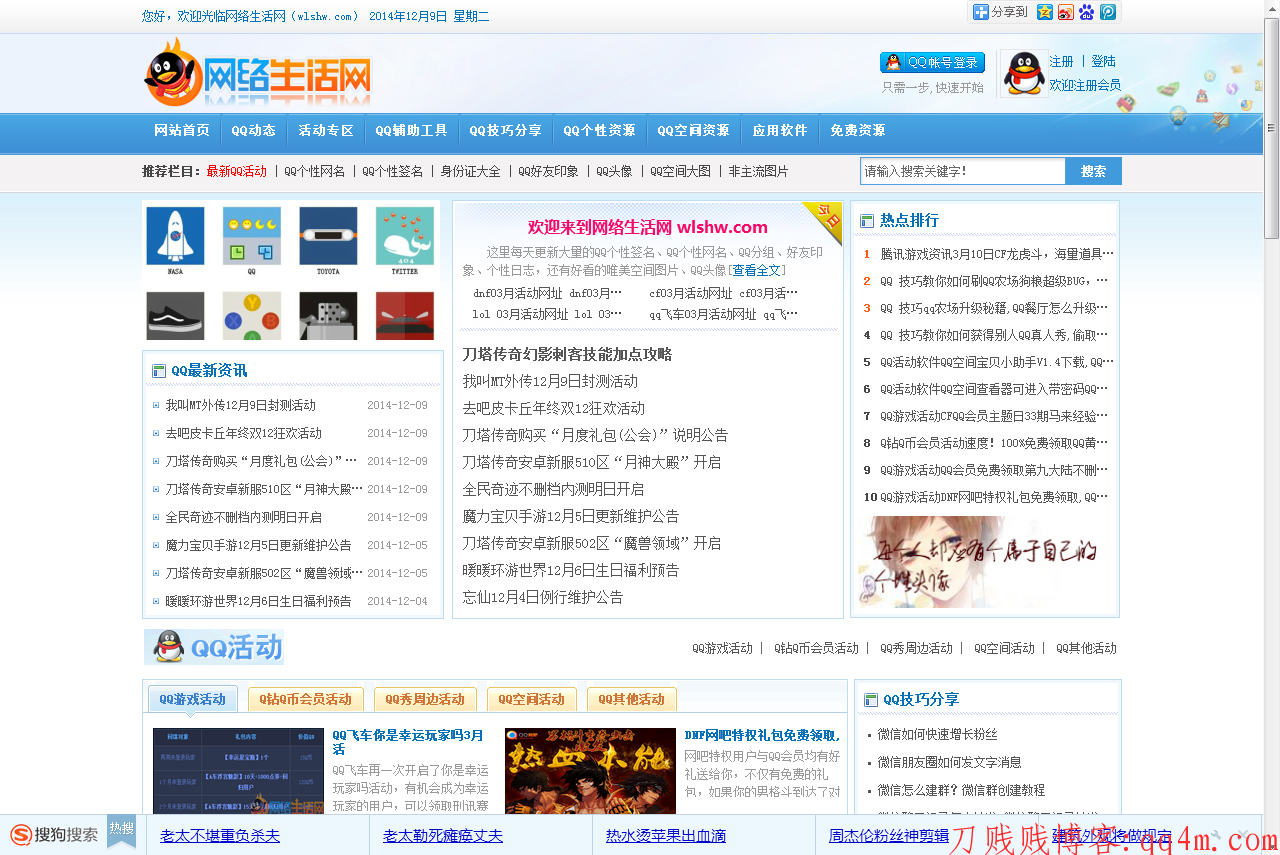Click the 注册 register link

coord(1061,62)
